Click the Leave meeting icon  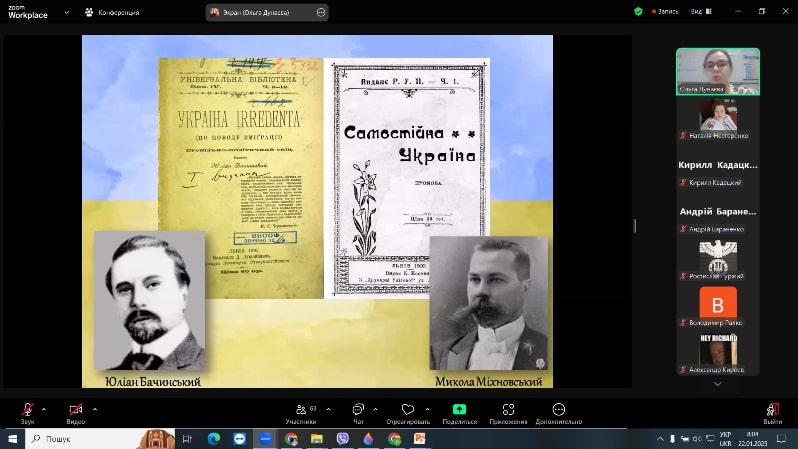773,409
